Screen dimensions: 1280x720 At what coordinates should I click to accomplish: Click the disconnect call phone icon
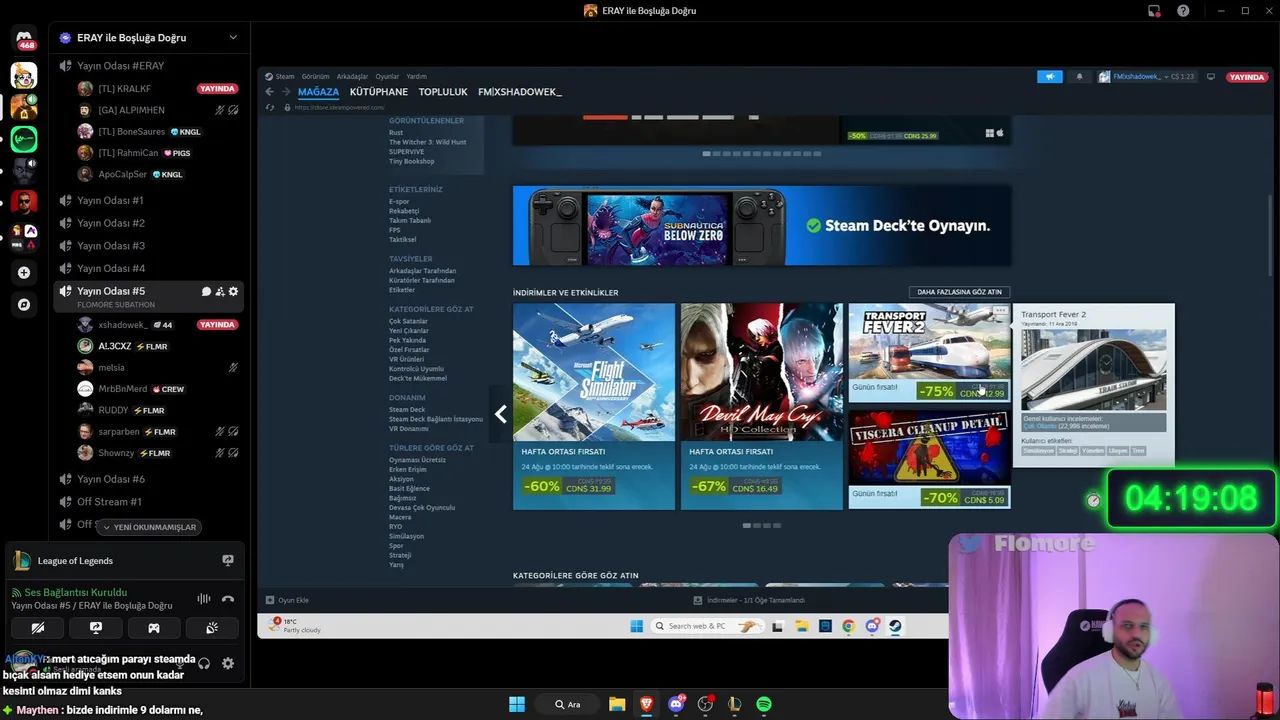point(228,598)
